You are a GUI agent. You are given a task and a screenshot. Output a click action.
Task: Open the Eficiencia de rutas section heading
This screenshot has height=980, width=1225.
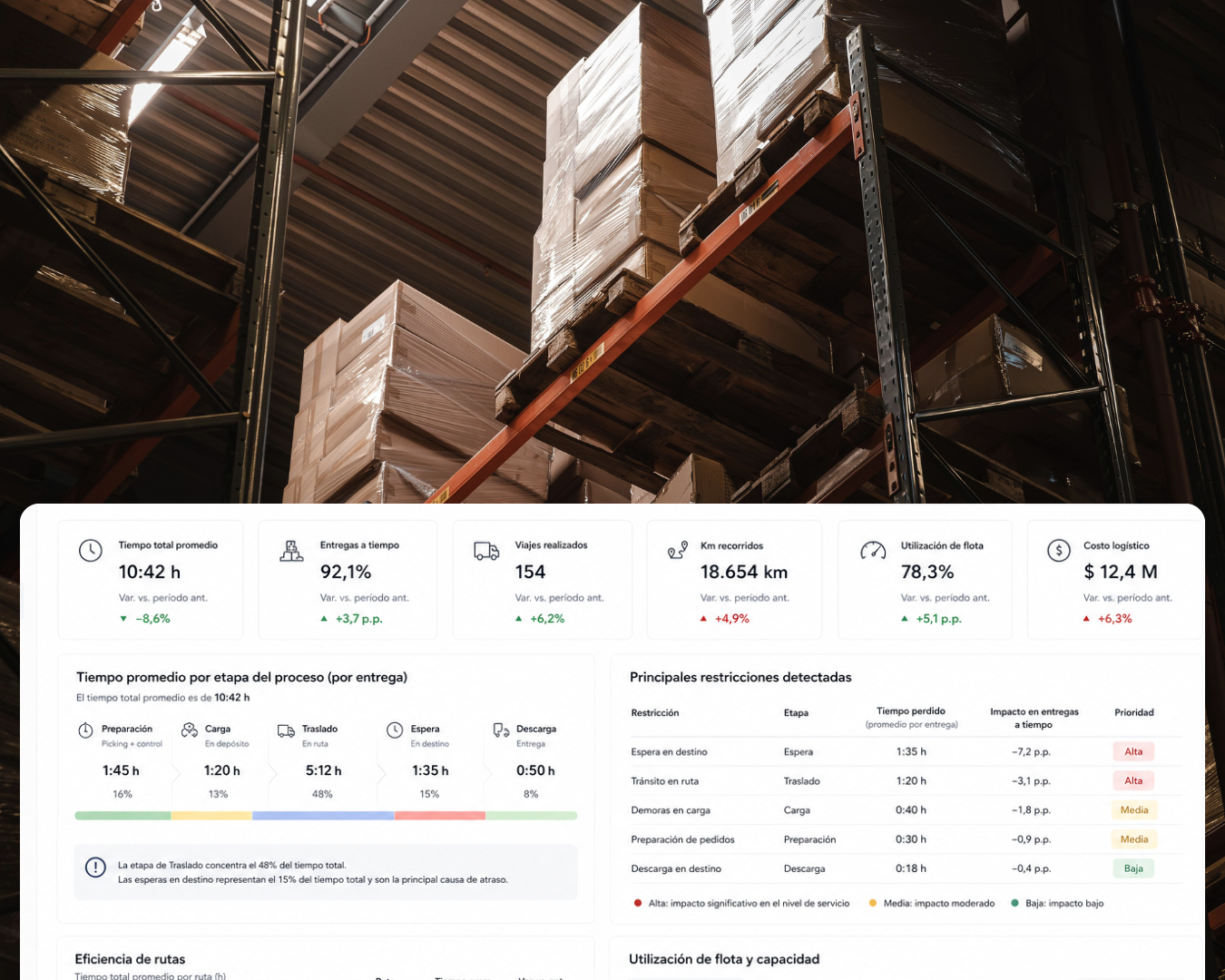pos(130,959)
